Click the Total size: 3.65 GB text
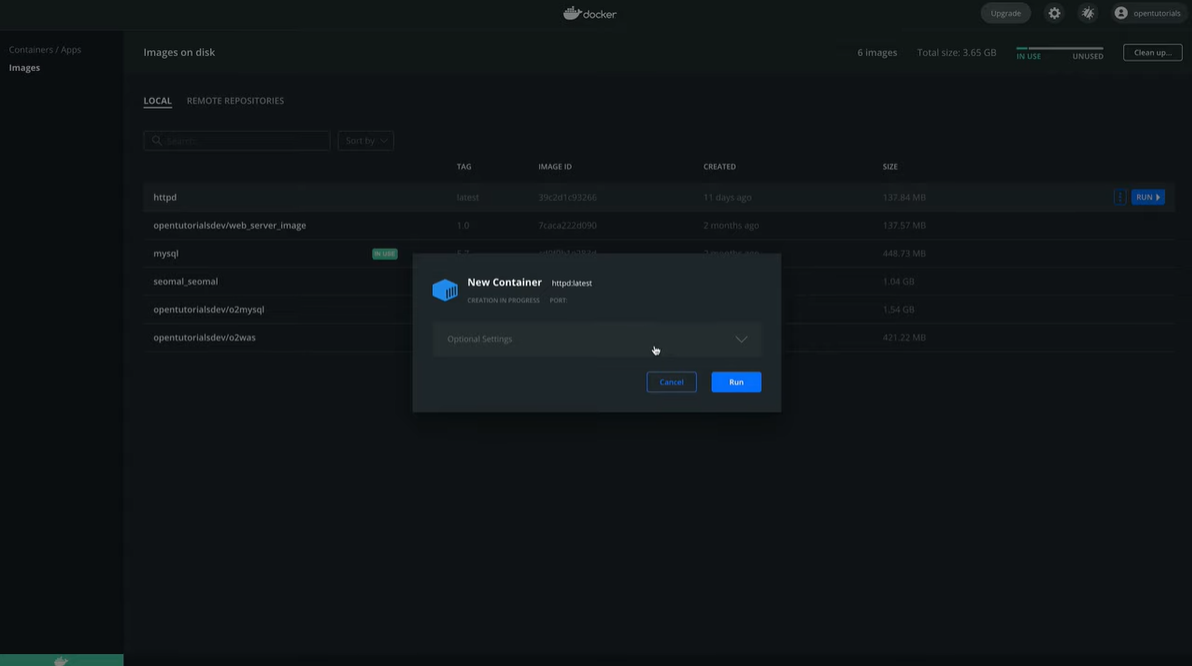The width and height of the screenshot is (1192, 666). [956, 52]
